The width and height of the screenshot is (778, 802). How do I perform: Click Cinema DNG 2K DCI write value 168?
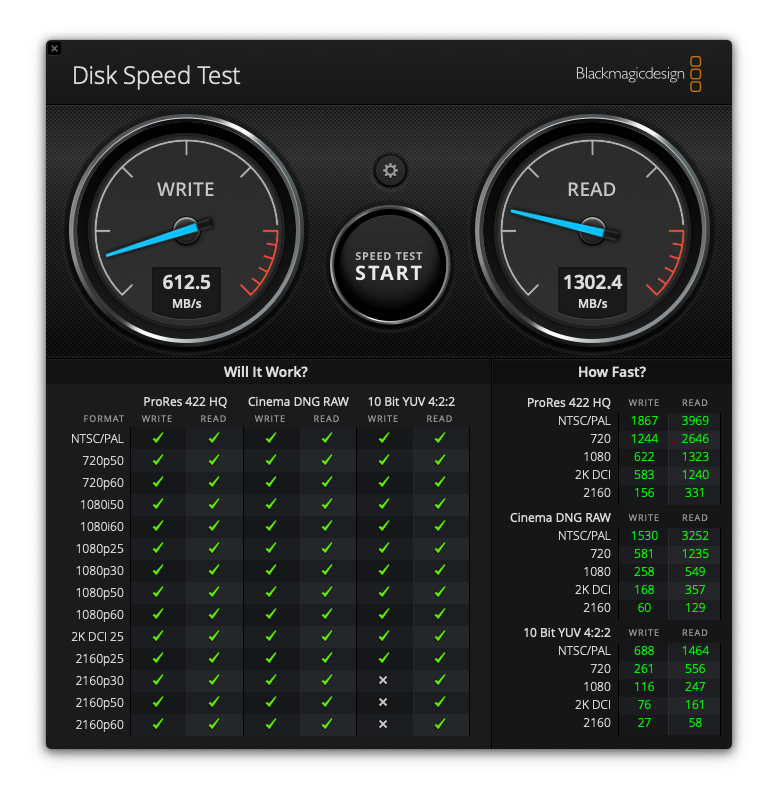(x=644, y=590)
